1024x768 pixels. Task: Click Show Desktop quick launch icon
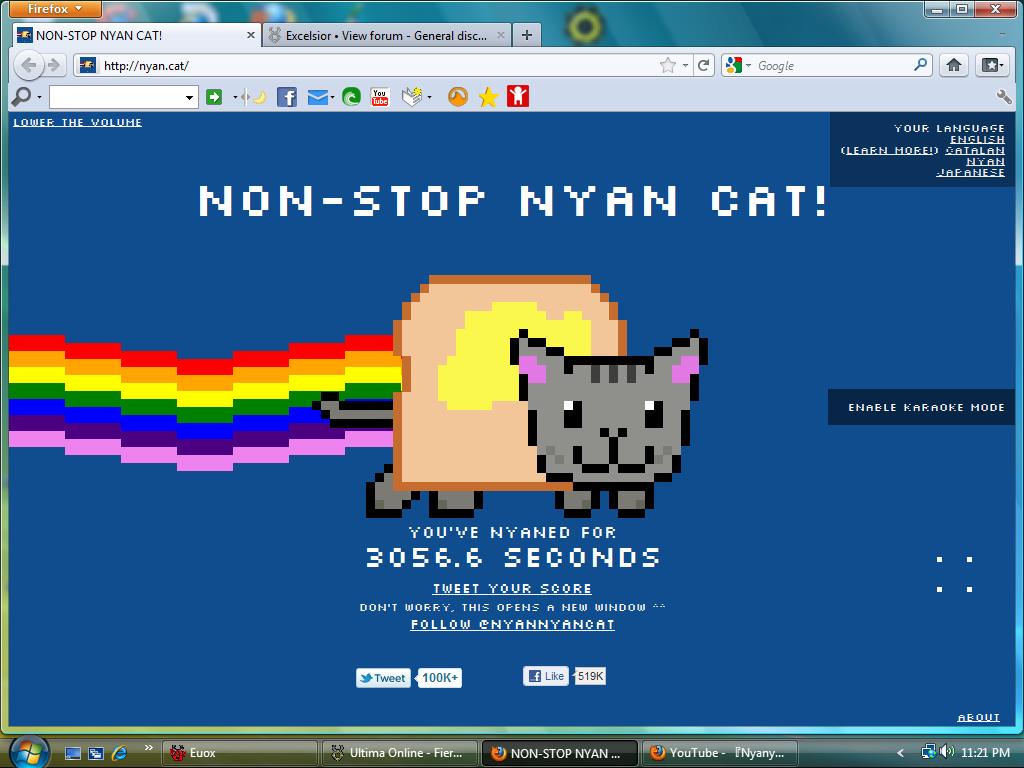coord(73,753)
